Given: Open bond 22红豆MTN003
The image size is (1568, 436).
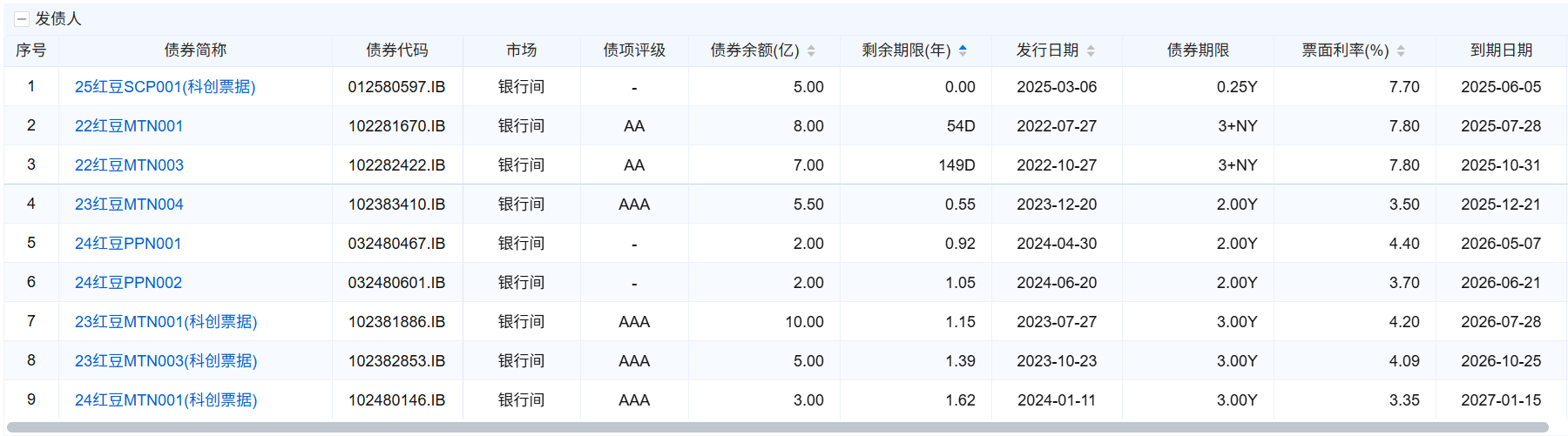Looking at the screenshot, I should (129, 165).
